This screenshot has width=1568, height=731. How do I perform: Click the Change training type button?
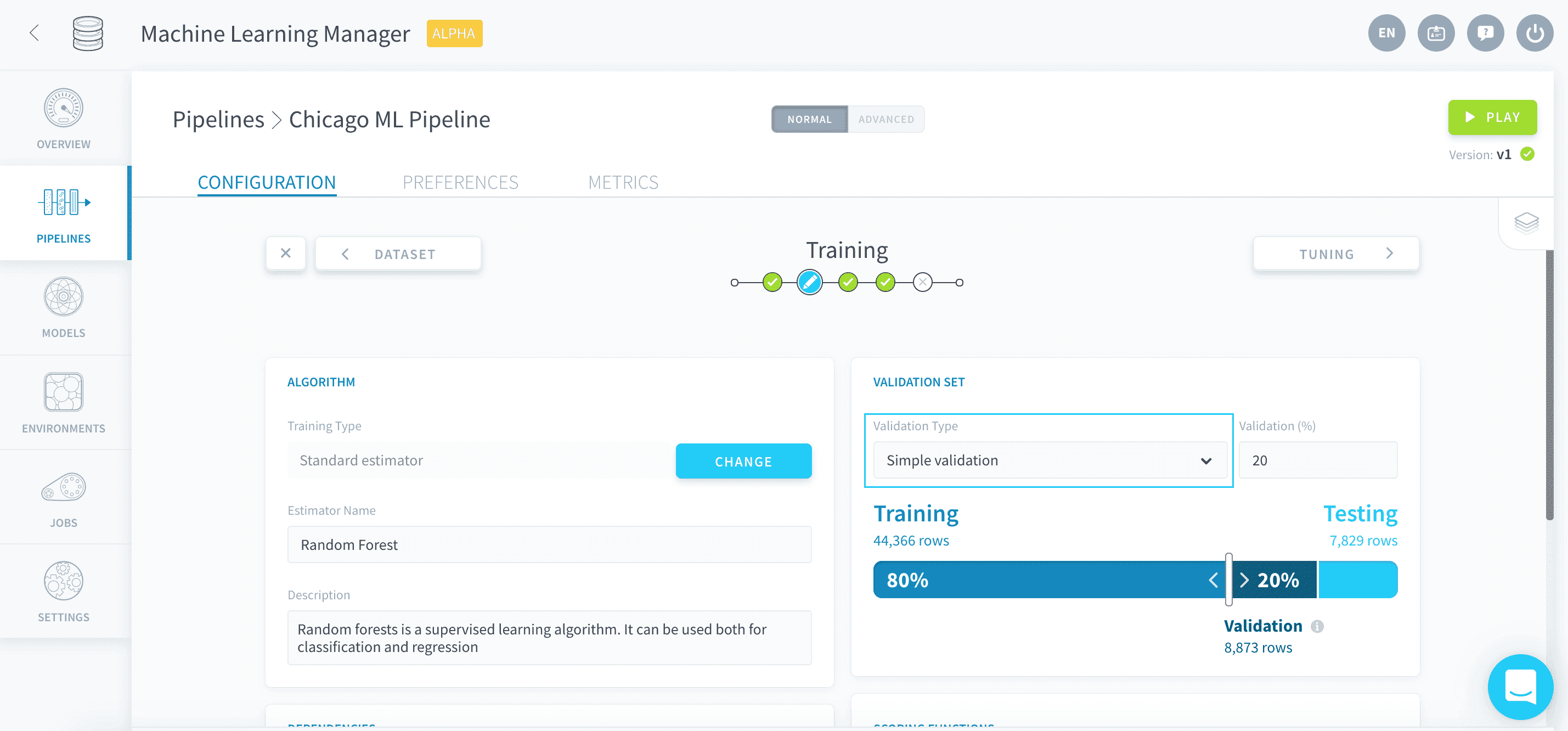[743, 461]
